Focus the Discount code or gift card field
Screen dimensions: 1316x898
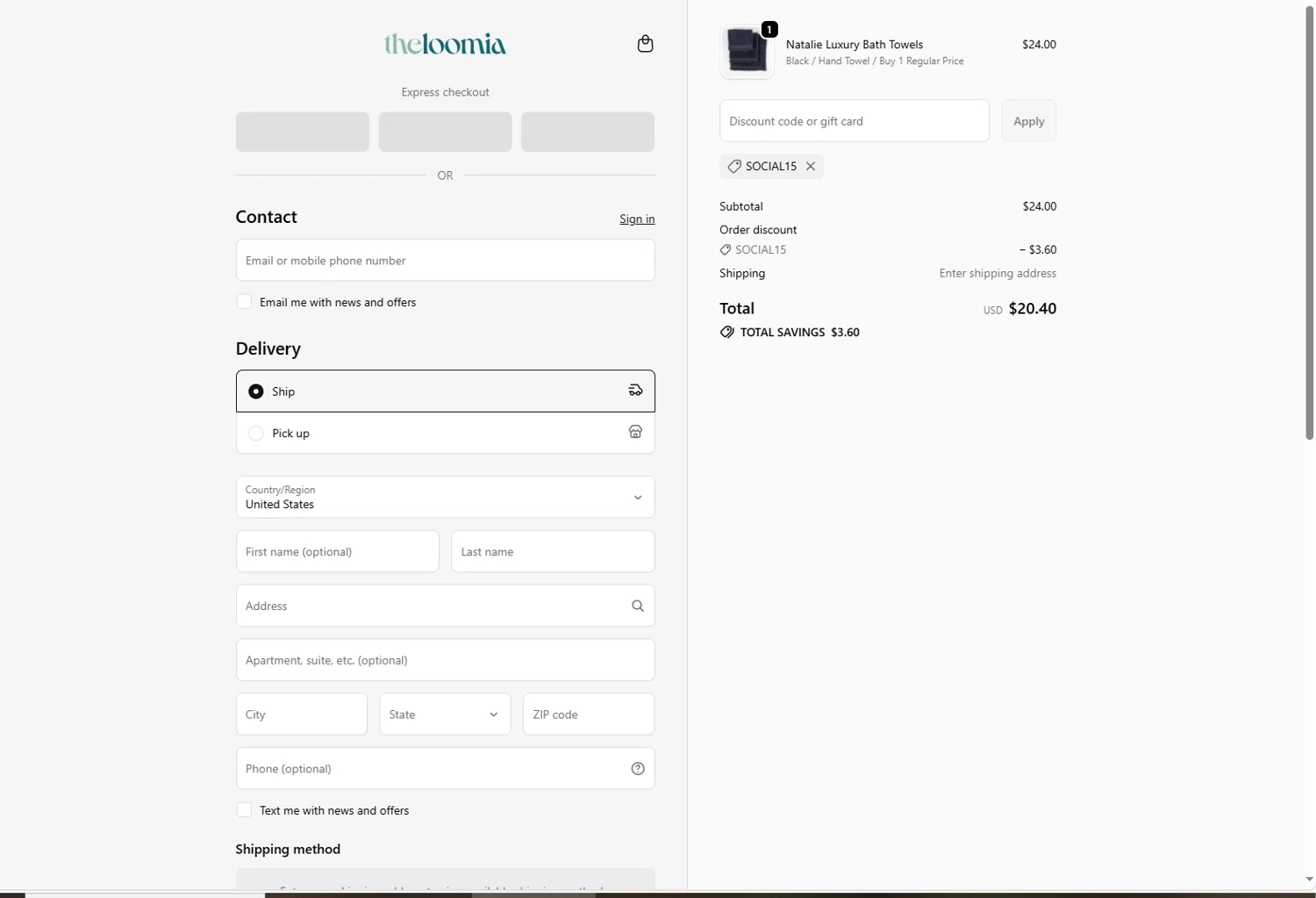pos(855,121)
